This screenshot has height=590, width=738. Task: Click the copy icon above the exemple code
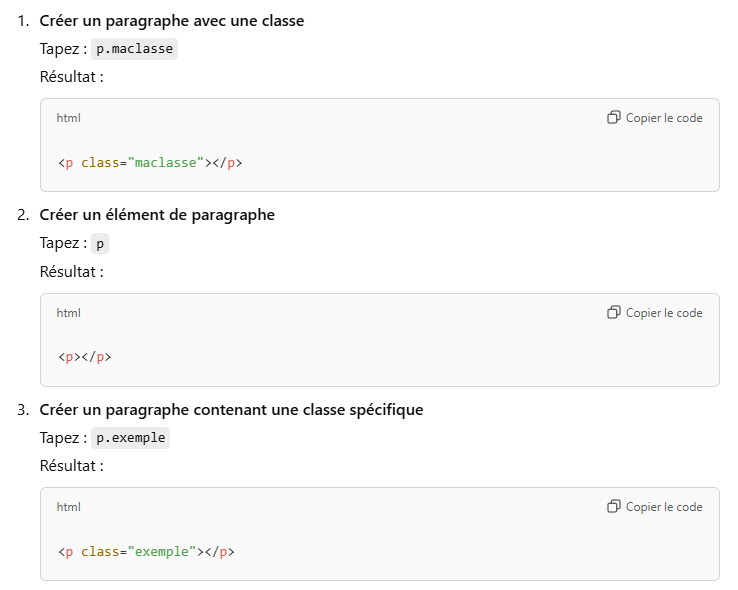click(x=614, y=507)
